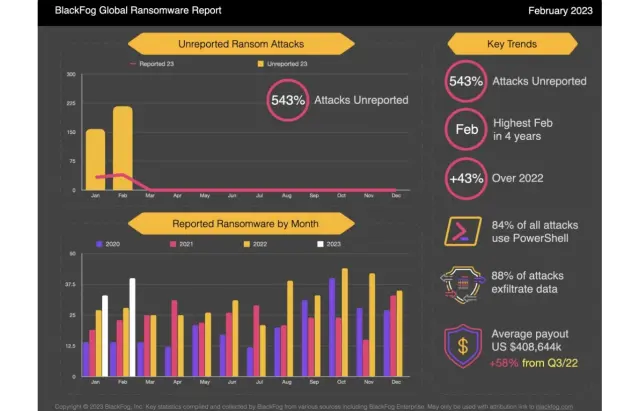Click the 2021 legend color swatch
Image resolution: width=640 pixels, height=411 pixels.
coord(172,244)
